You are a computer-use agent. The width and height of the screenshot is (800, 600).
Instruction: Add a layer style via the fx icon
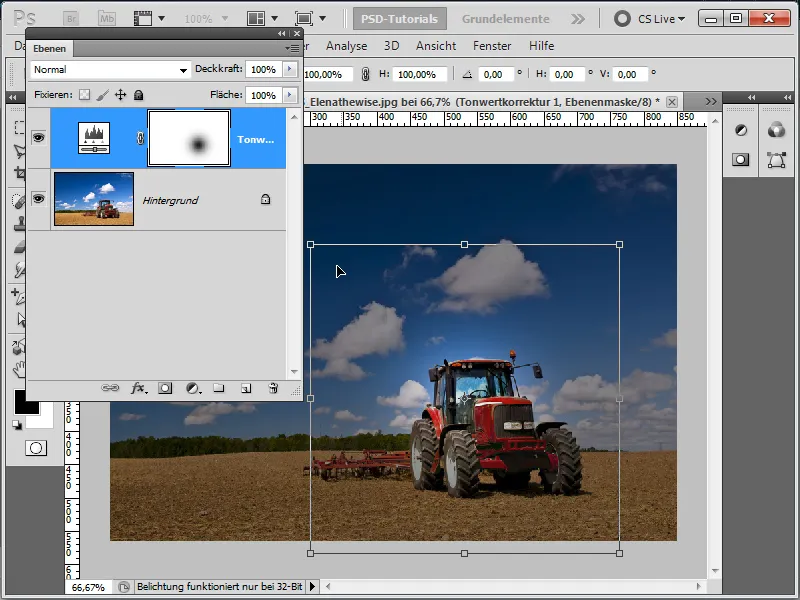(x=139, y=388)
